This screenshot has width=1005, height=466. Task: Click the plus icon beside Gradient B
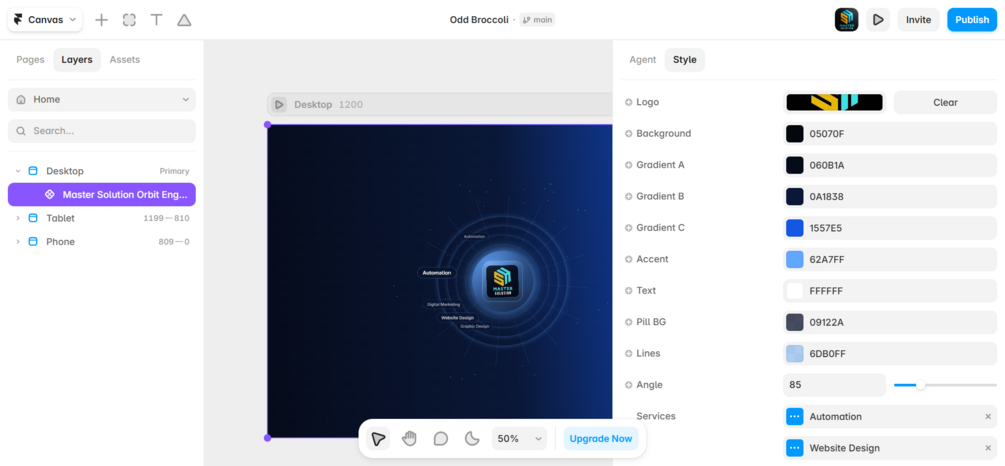[x=629, y=196]
